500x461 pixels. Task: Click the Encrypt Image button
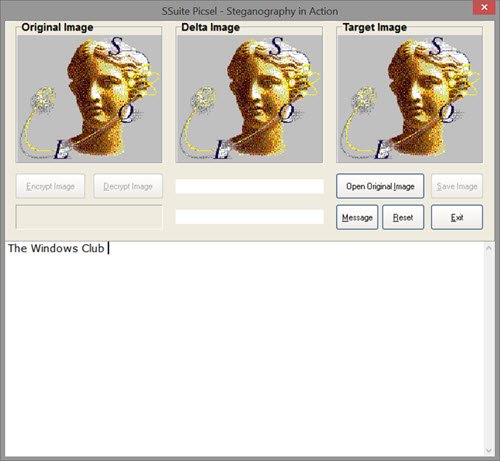click(x=50, y=186)
